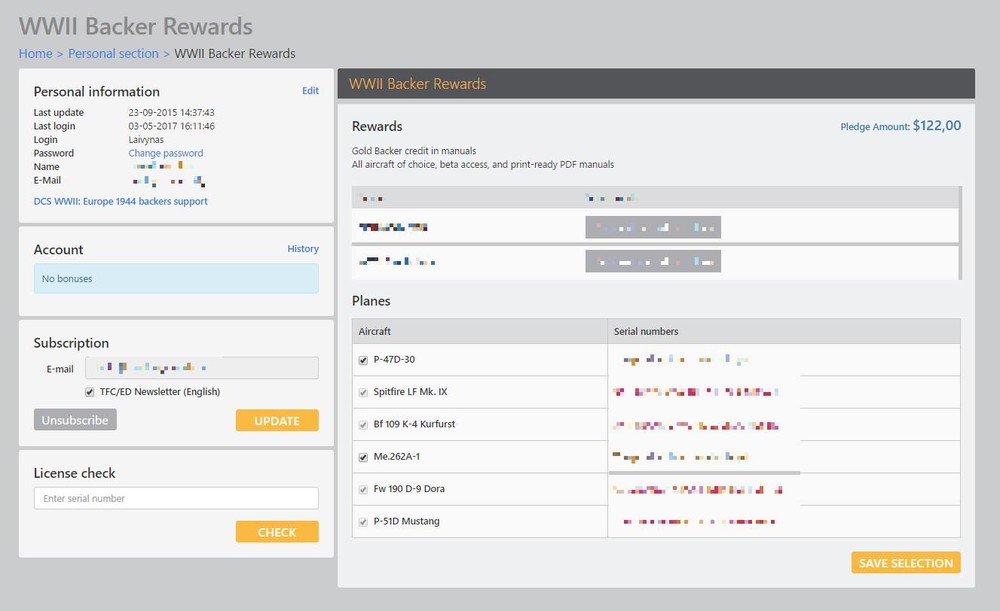Click the first blurred gray reward key box
The height and width of the screenshot is (611, 1000).
click(x=653, y=227)
